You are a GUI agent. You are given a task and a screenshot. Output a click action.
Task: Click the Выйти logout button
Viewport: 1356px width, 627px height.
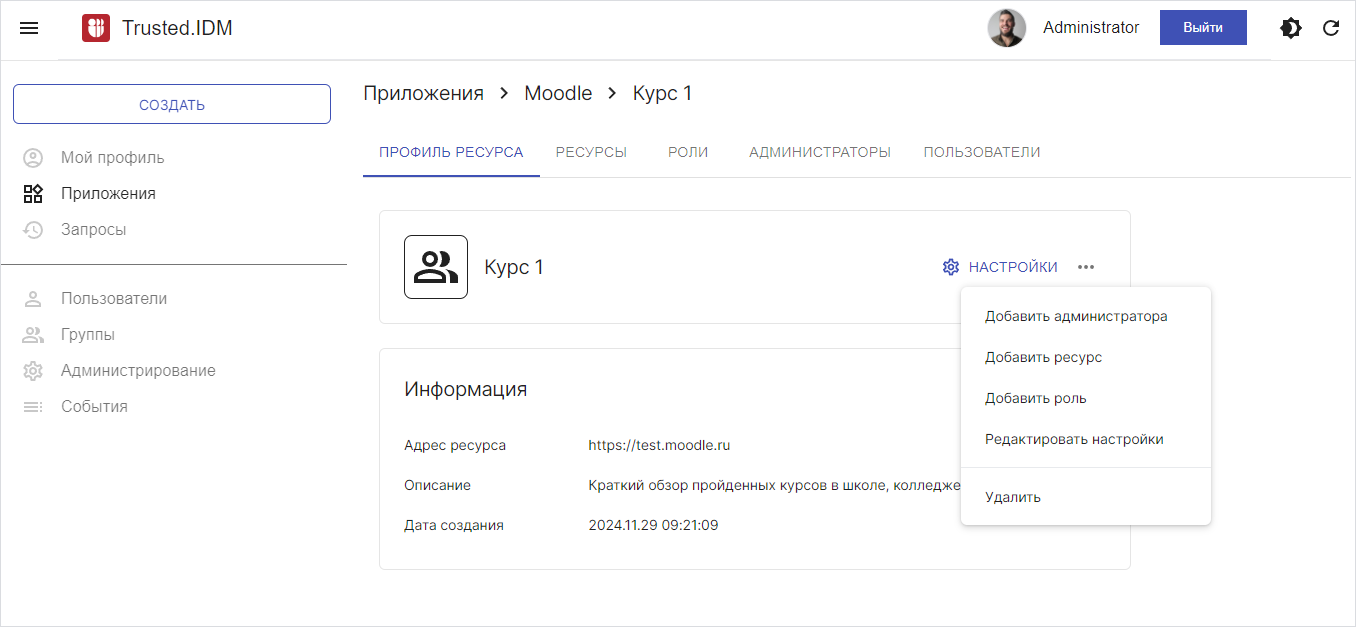click(x=1203, y=28)
